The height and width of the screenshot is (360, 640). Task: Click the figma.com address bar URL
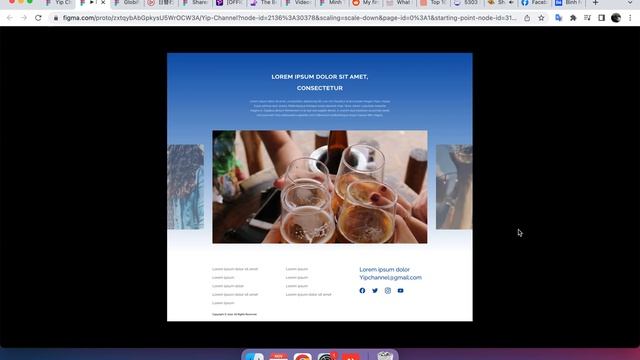coord(289,18)
